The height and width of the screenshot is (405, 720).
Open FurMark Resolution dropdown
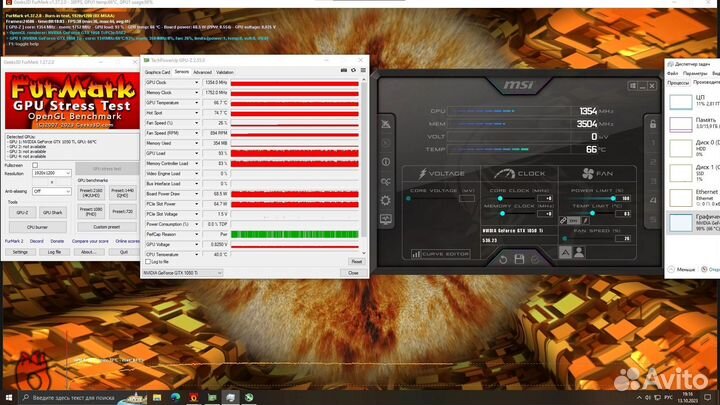pos(51,173)
